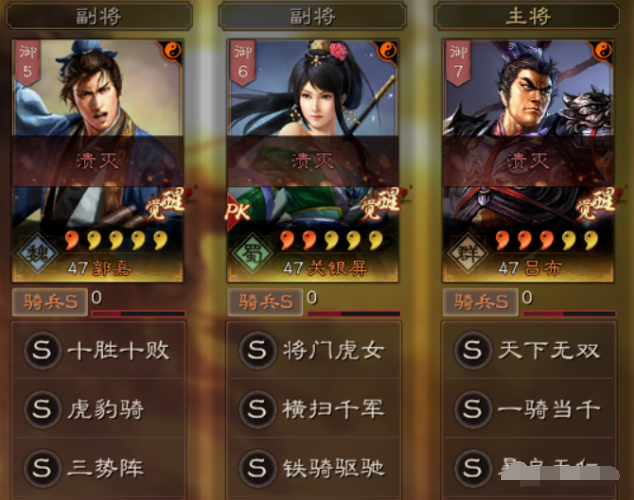634x500 pixels.
Task: Select the 虎豹骑 skill entry
Action: pyautogui.click(x=99, y=409)
